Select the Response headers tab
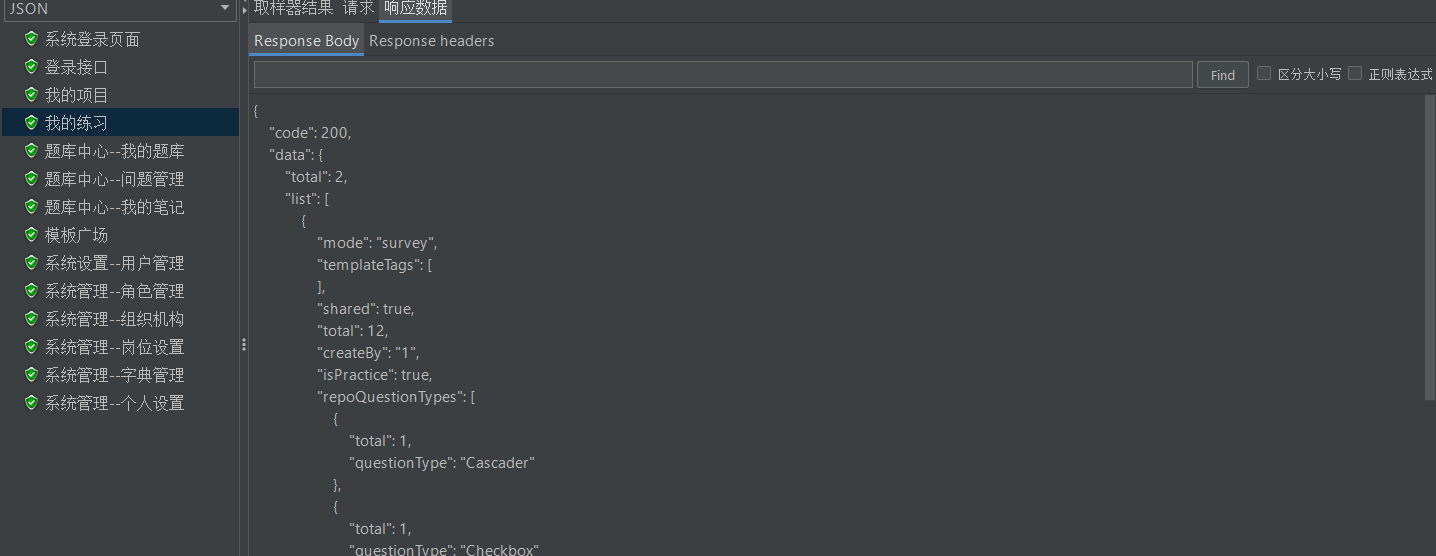The height and width of the screenshot is (556, 1436). 432,41
